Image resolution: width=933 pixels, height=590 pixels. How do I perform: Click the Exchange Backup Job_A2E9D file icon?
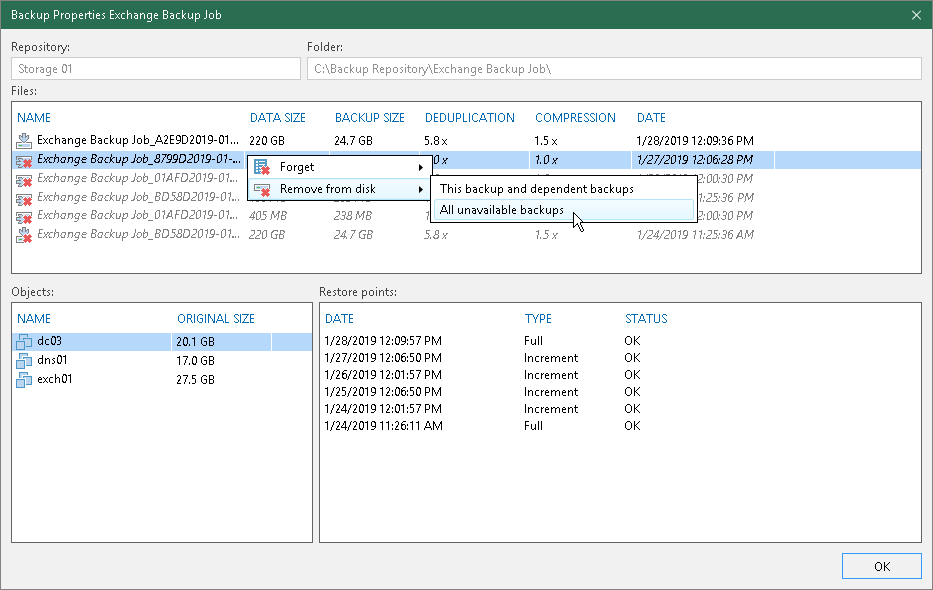tap(25, 141)
